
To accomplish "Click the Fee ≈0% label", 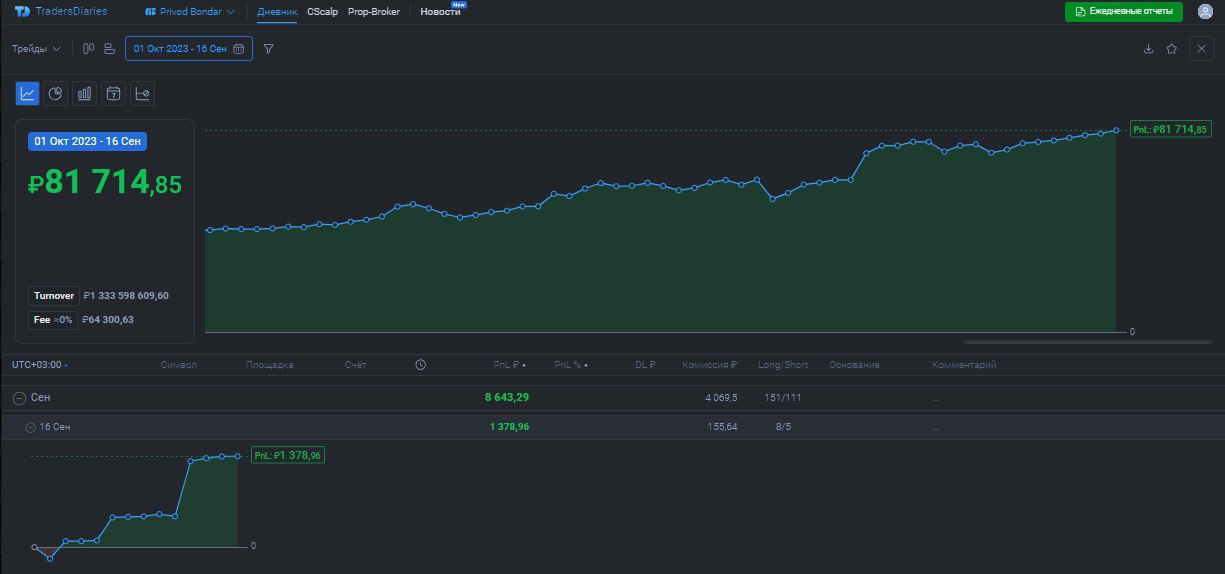I will [x=53, y=320].
